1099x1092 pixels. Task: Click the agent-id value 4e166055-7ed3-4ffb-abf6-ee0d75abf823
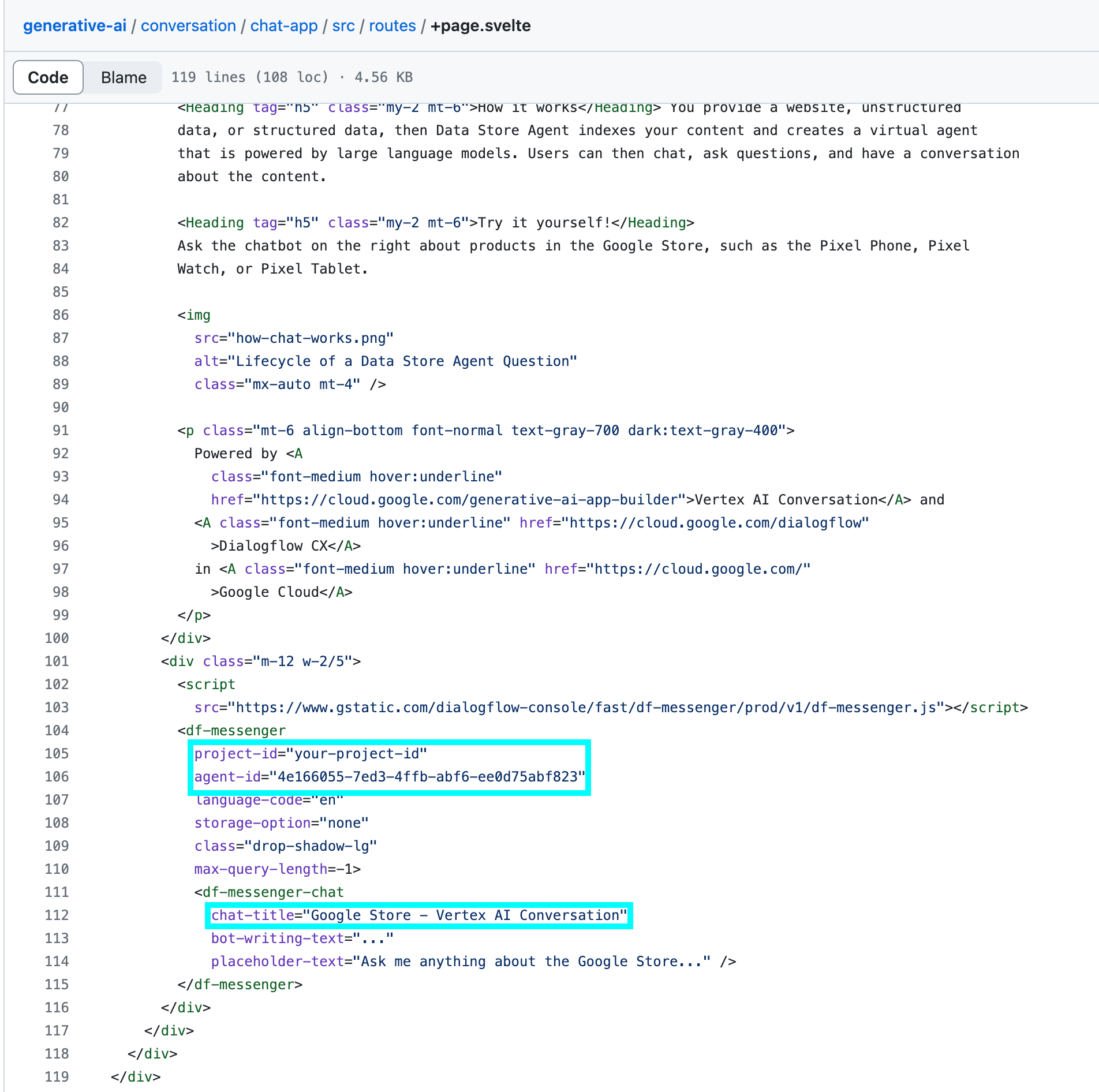428,777
